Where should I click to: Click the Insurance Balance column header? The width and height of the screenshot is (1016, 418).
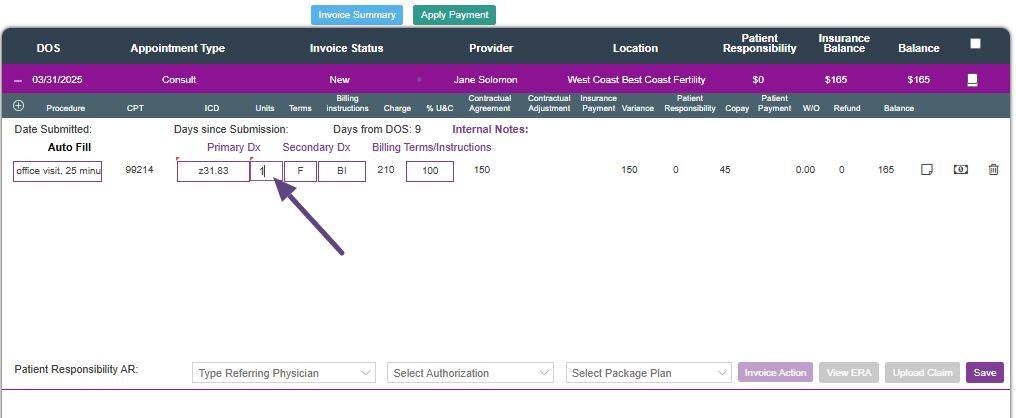842,43
